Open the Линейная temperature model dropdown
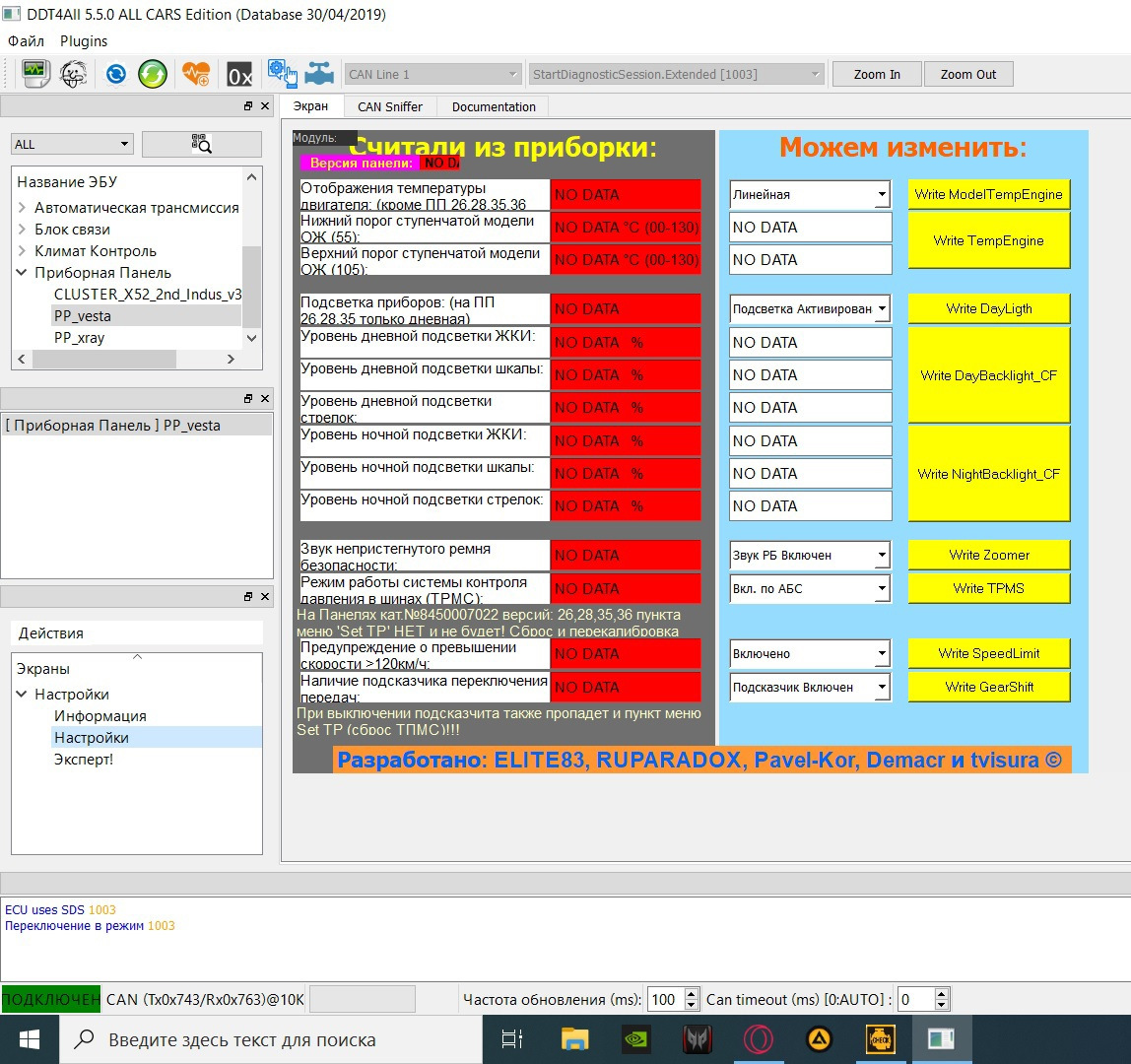Viewport: 1131px width, 1064px height. pos(809,194)
